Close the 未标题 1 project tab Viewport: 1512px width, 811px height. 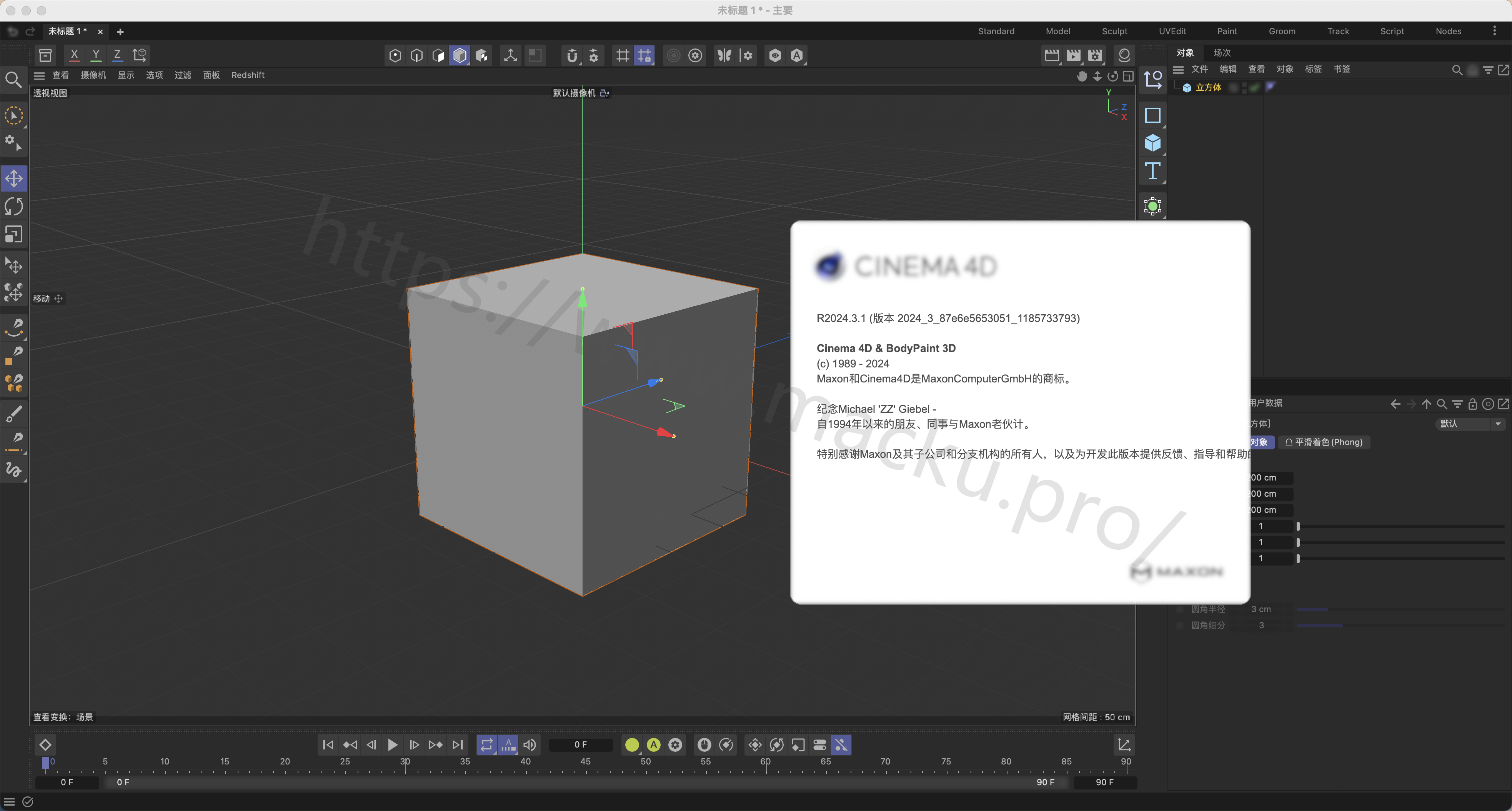point(100,32)
